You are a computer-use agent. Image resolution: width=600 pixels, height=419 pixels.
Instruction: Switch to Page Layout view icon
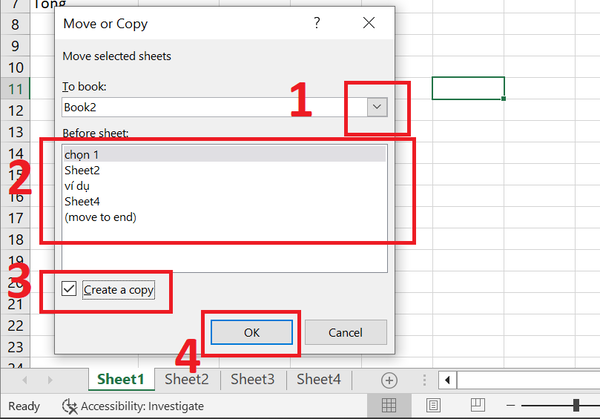(x=433, y=405)
